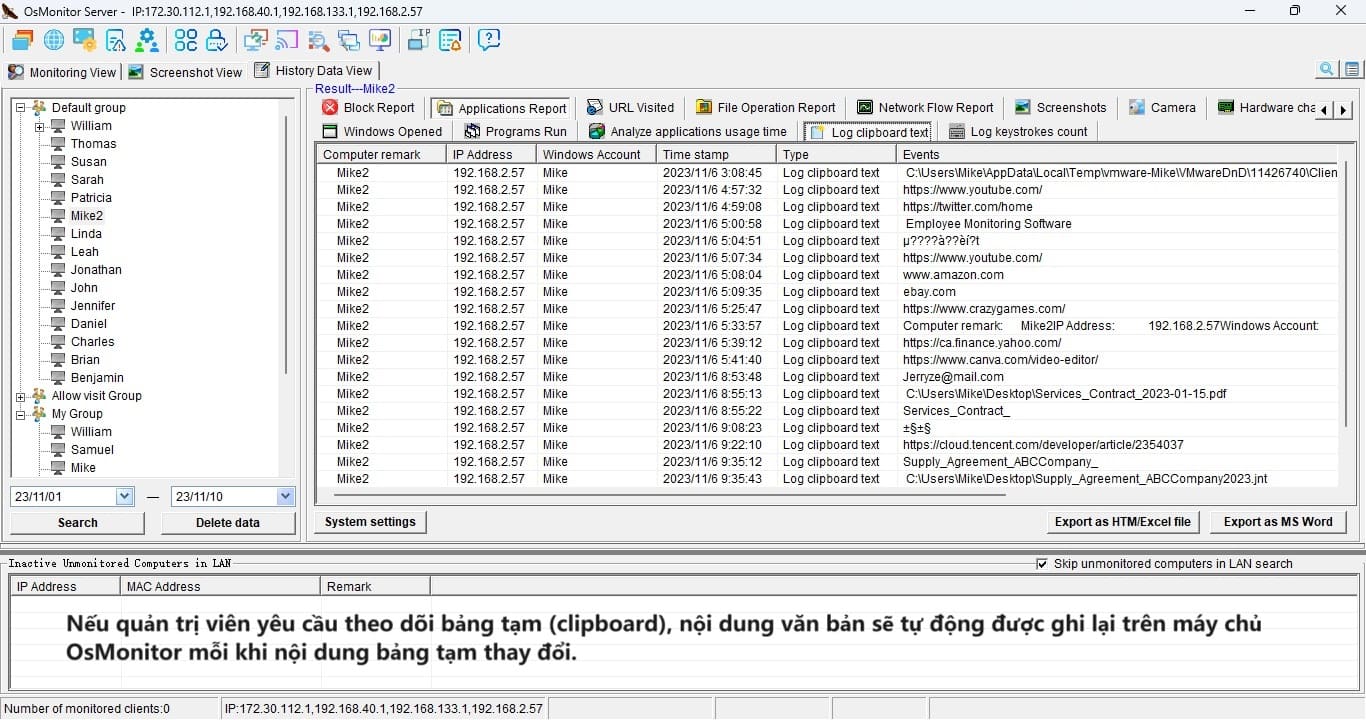Open System settings
The width and height of the screenshot is (1366, 720).
(x=370, y=521)
